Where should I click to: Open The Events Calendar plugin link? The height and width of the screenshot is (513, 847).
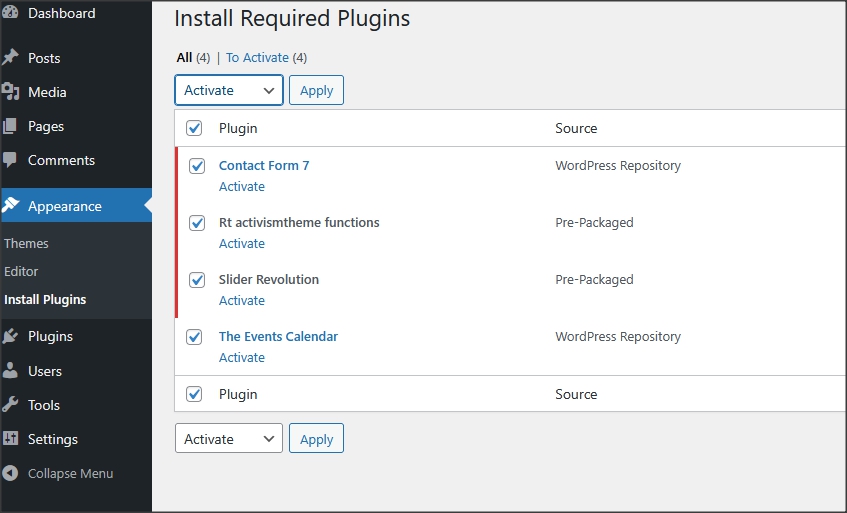pos(278,337)
